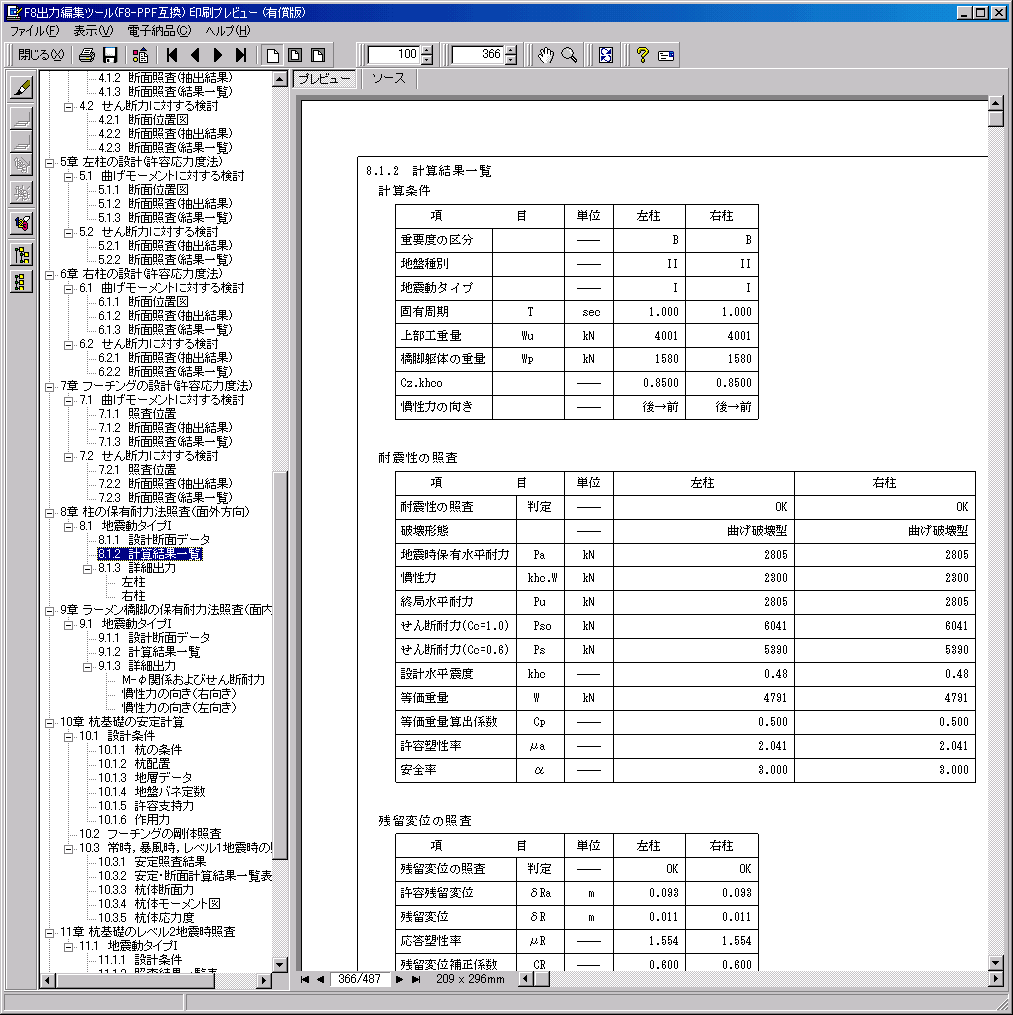The width and height of the screenshot is (1013, 1015).
Task: Go to next page with toolbar right arrow
Action: [x=218, y=55]
